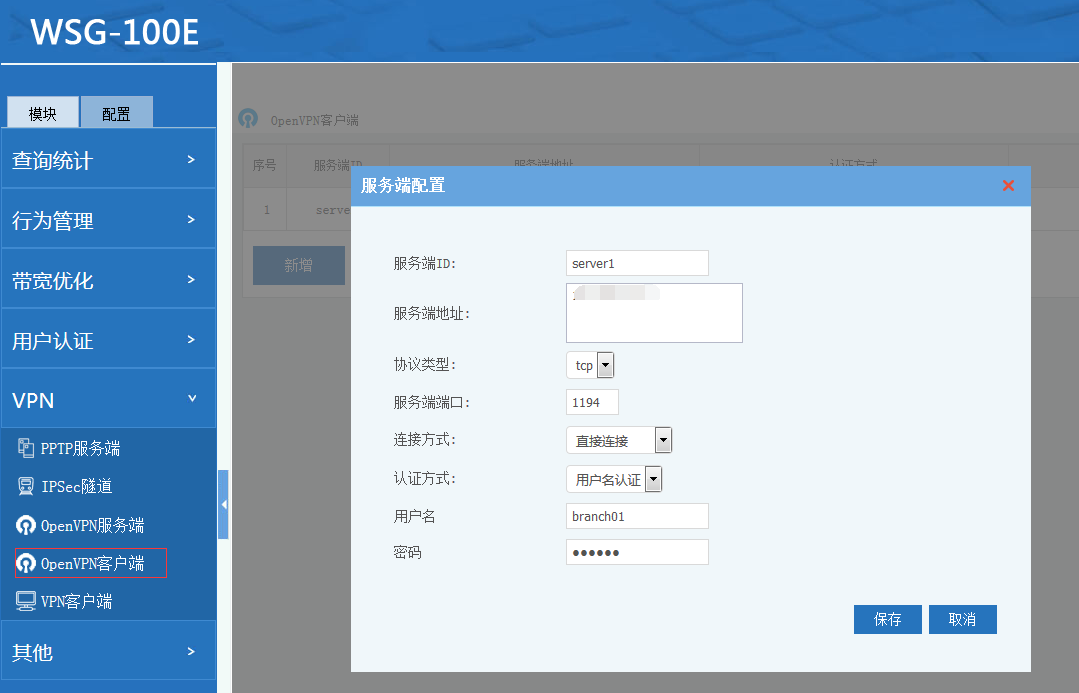Screen dimensions: 1079x693
Task: Click the IPSec隧道 train icon
Action: (x=26, y=486)
